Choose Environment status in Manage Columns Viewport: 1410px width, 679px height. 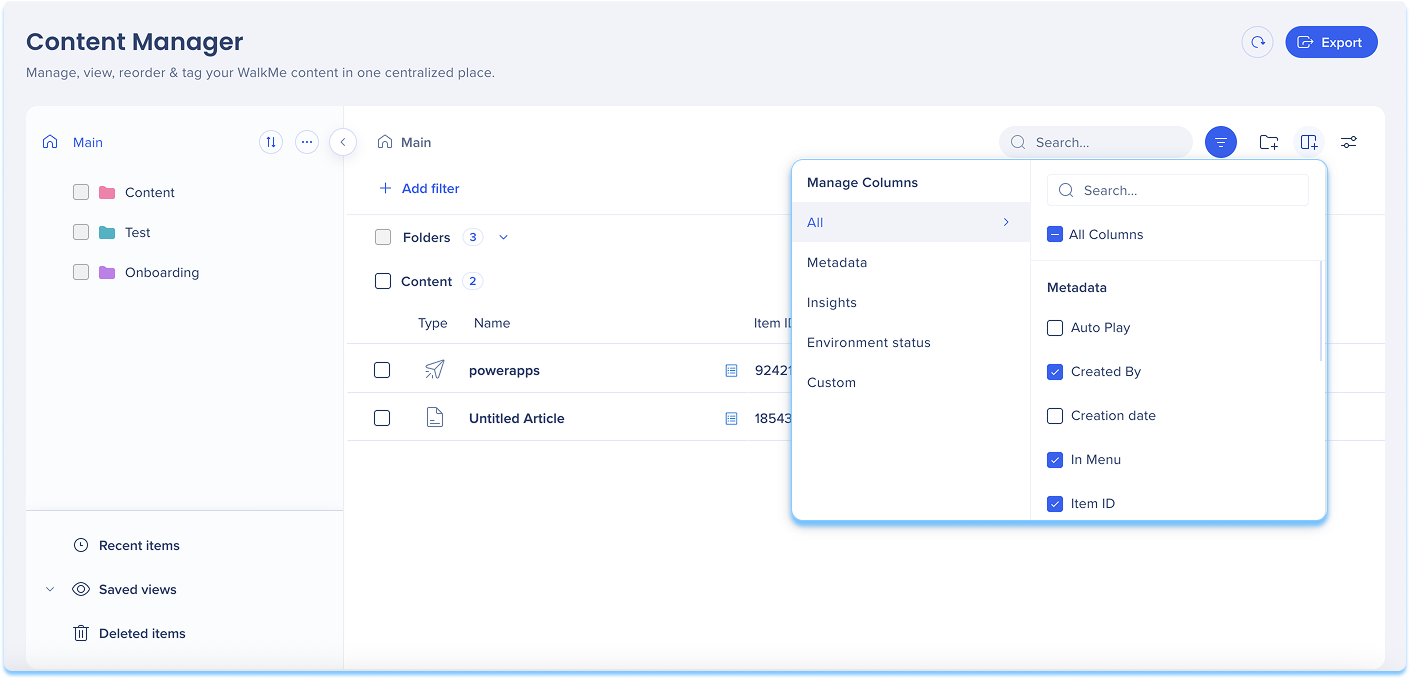868,342
